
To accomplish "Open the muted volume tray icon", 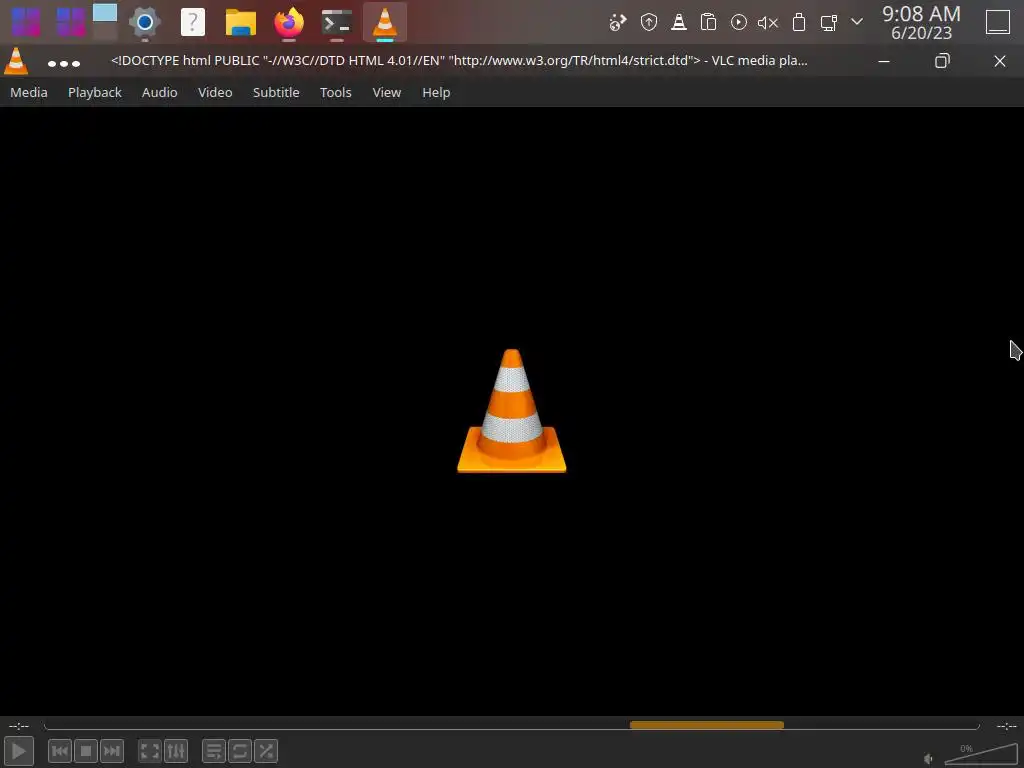I will tap(768, 23).
